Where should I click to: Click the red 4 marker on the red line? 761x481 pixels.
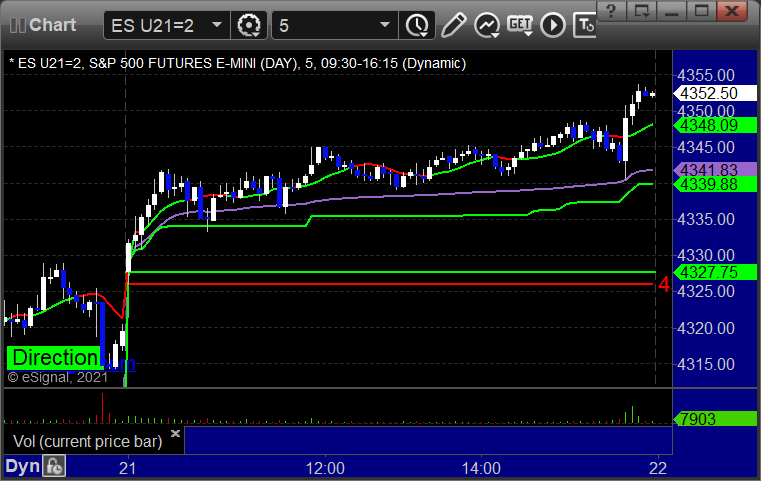[x=663, y=284]
